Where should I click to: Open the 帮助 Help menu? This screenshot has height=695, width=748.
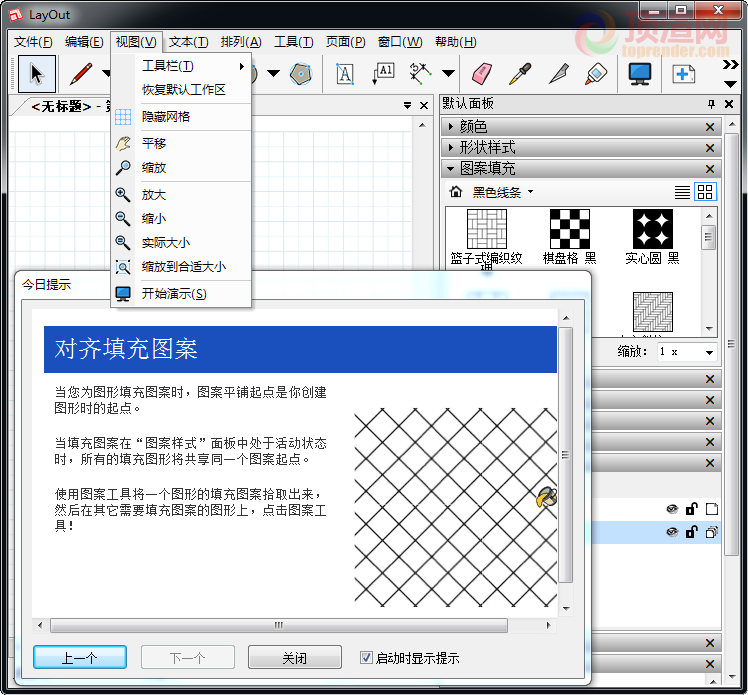pyautogui.click(x=456, y=42)
